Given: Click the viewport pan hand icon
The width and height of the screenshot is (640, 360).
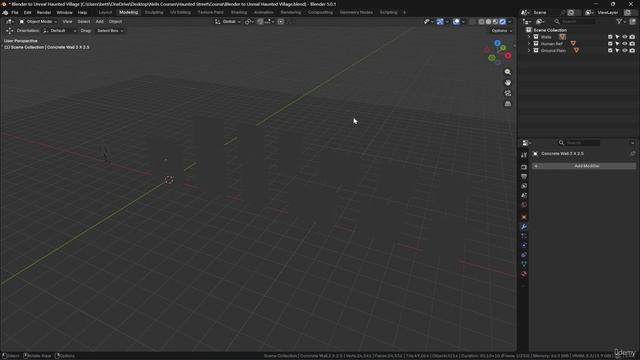Looking at the screenshot, I should coord(508,82).
